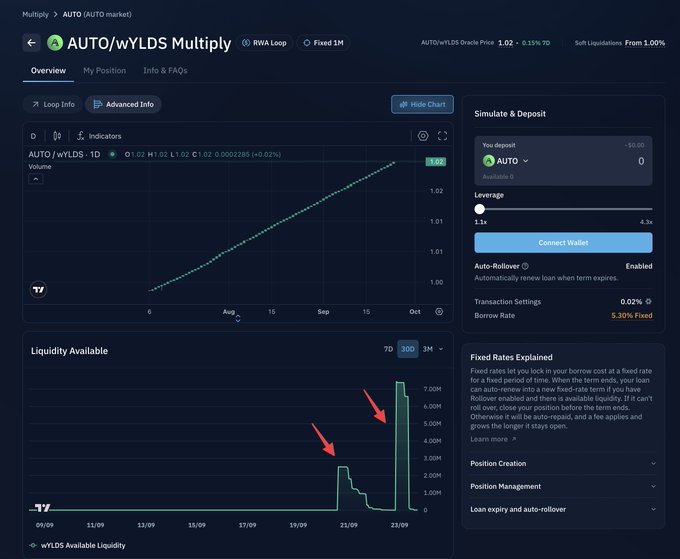The image size is (680, 559).
Task: Enter fullscreen chart mode
Action: click(x=442, y=136)
